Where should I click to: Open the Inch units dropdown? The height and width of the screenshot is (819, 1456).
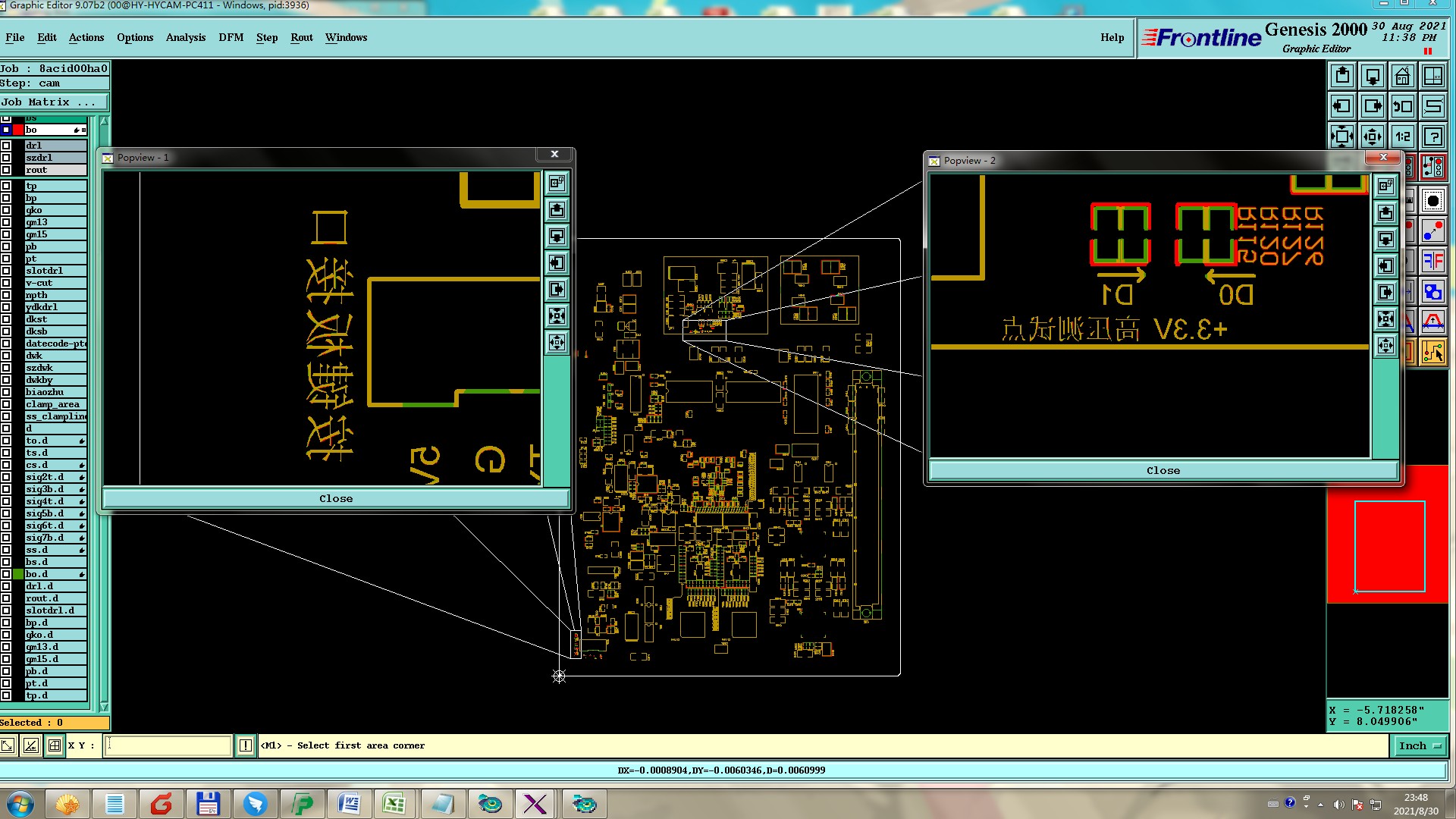point(1419,745)
